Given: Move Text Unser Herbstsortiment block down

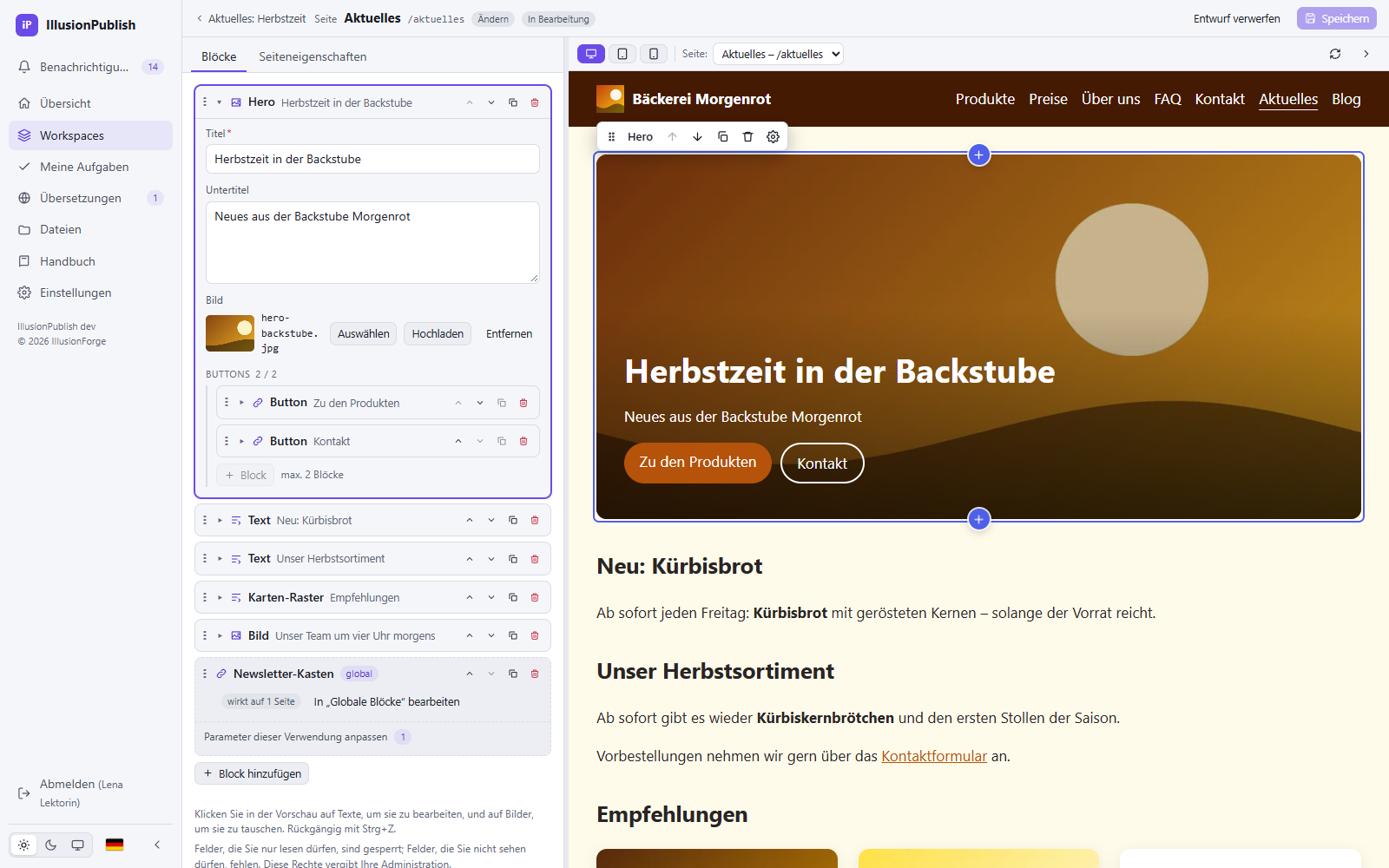Looking at the screenshot, I should click(x=491, y=559).
